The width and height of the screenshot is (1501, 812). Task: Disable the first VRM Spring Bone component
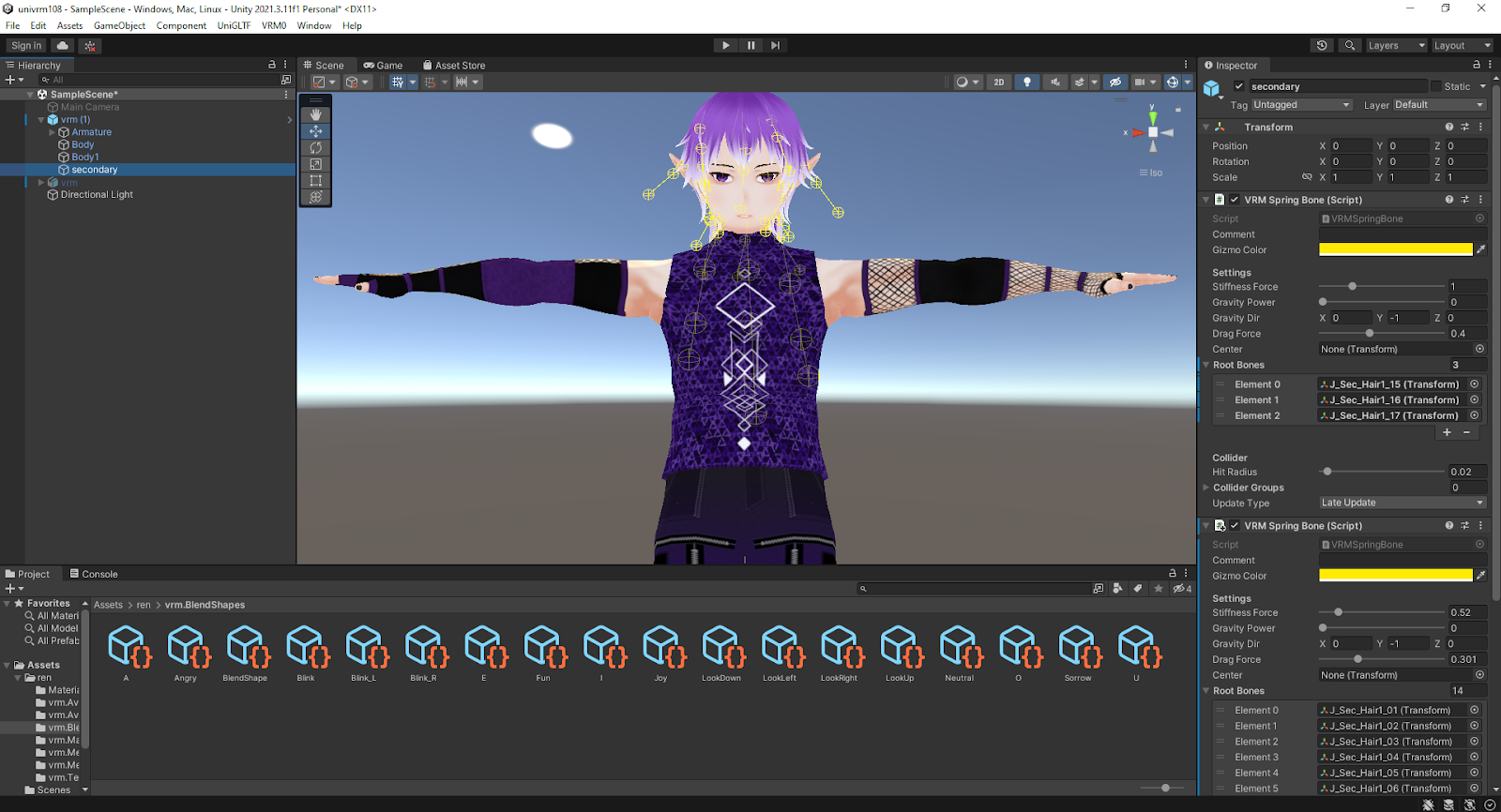coord(1235,200)
